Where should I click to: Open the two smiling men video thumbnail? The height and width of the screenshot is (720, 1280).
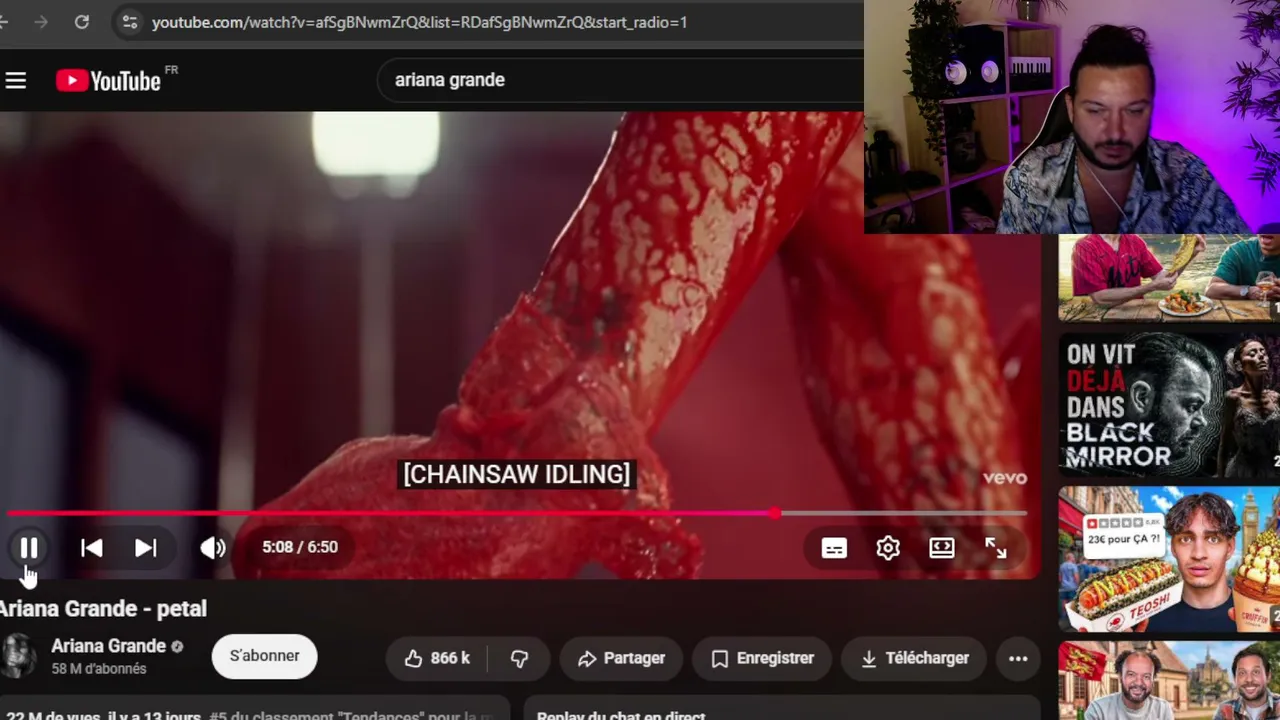coord(1169,681)
